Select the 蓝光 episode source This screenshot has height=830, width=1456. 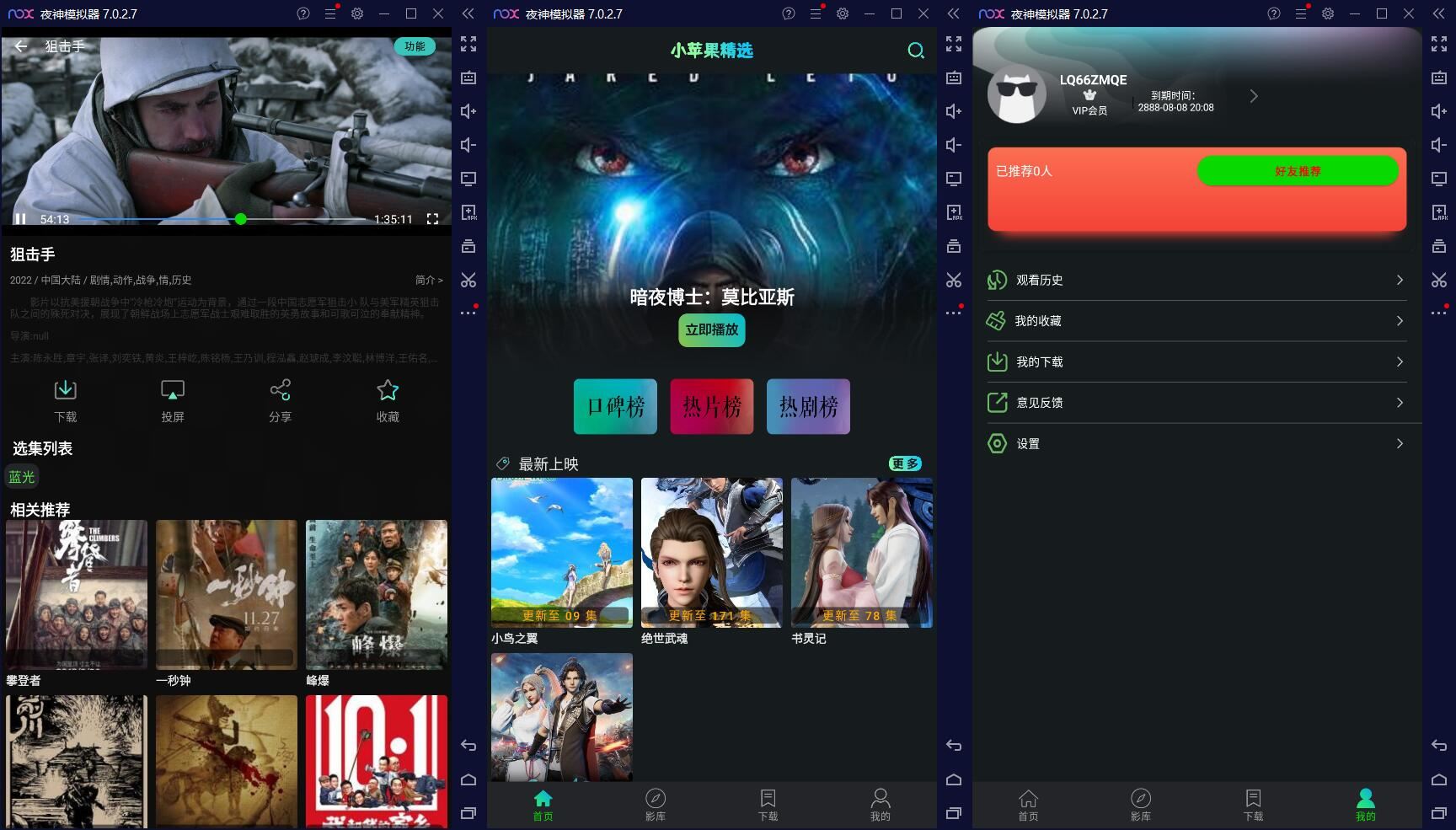tap(22, 477)
